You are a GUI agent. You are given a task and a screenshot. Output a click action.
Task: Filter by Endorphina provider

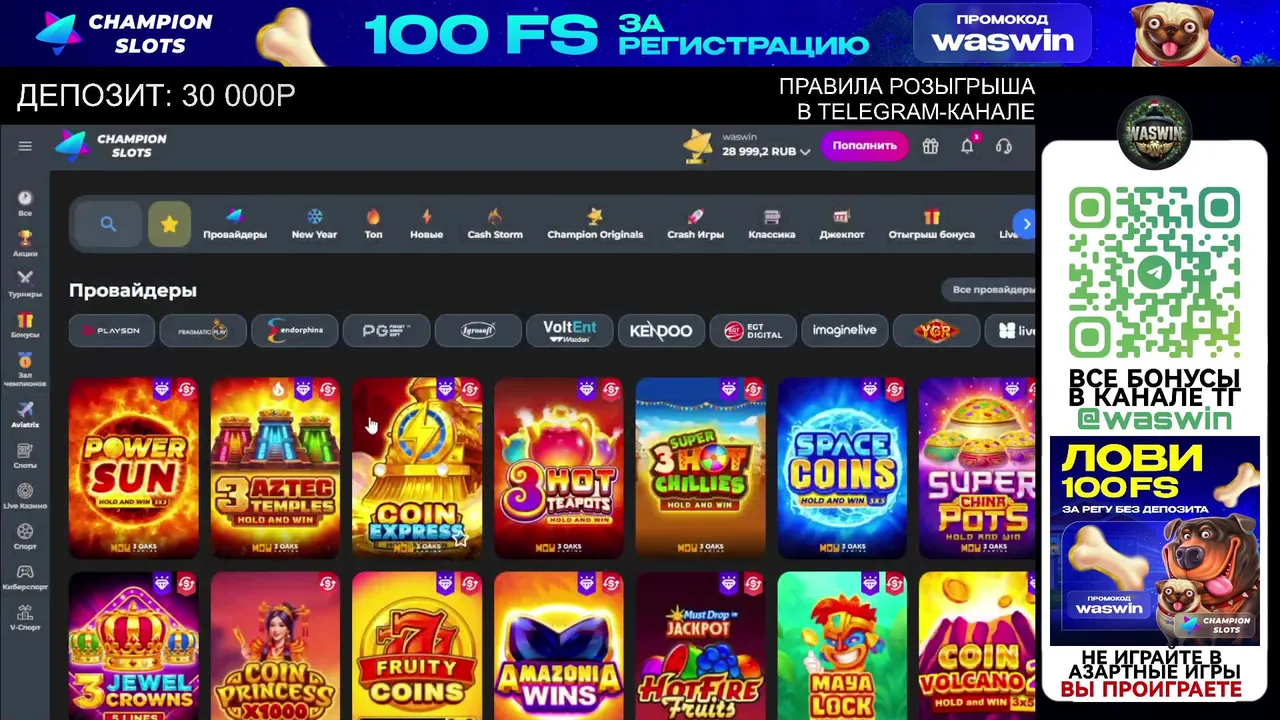tap(294, 330)
